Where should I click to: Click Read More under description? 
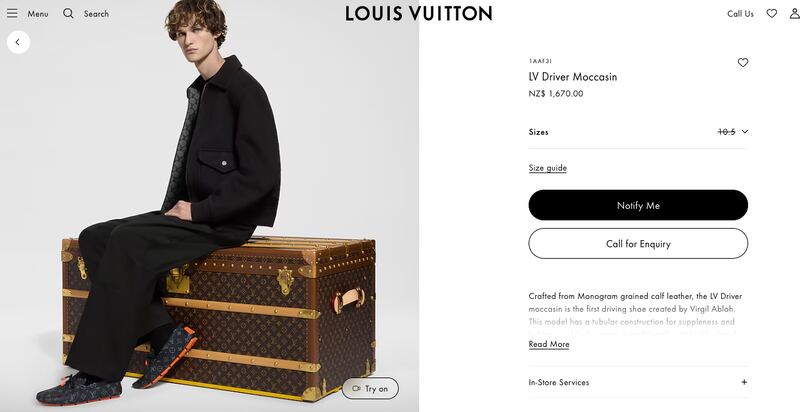click(x=549, y=344)
